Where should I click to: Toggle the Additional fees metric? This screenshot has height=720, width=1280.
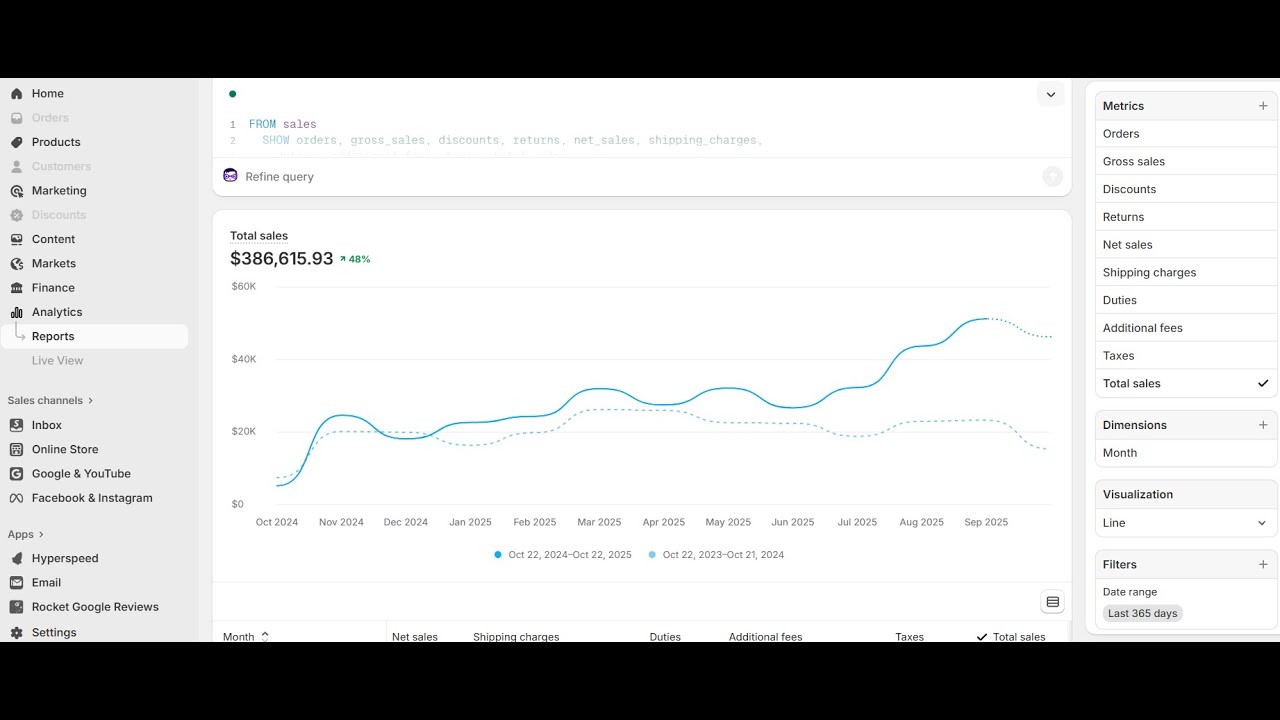pos(1186,328)
